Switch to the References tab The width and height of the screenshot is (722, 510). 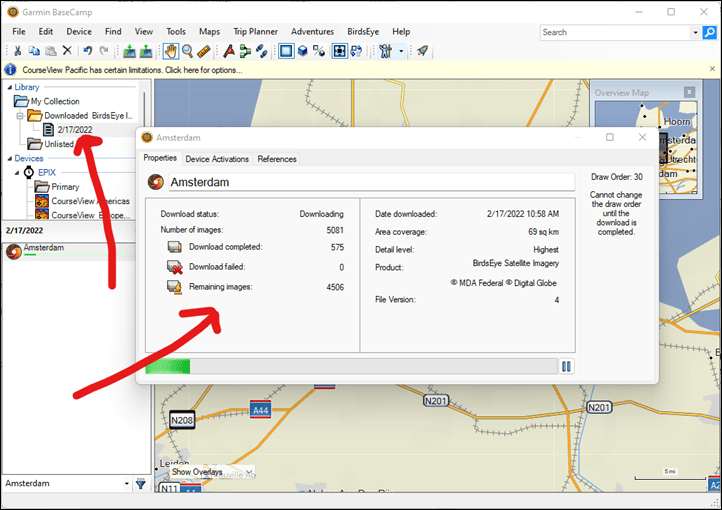[277, 159]
